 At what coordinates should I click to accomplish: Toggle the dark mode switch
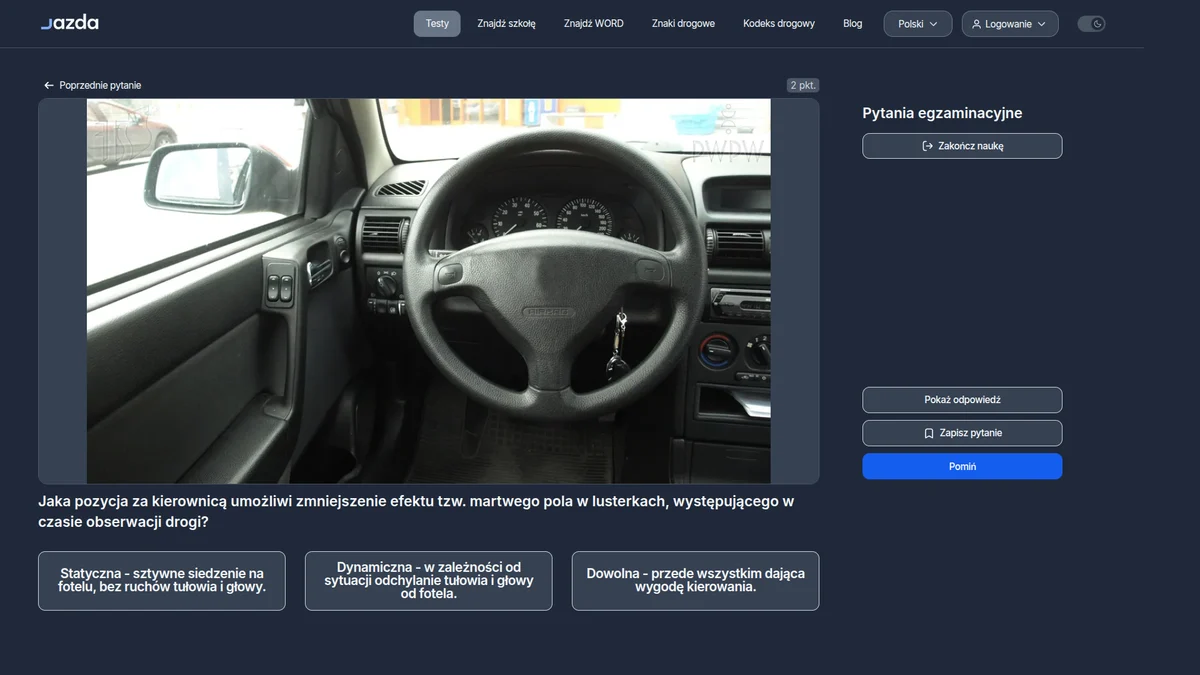(x=1091, y=24)
